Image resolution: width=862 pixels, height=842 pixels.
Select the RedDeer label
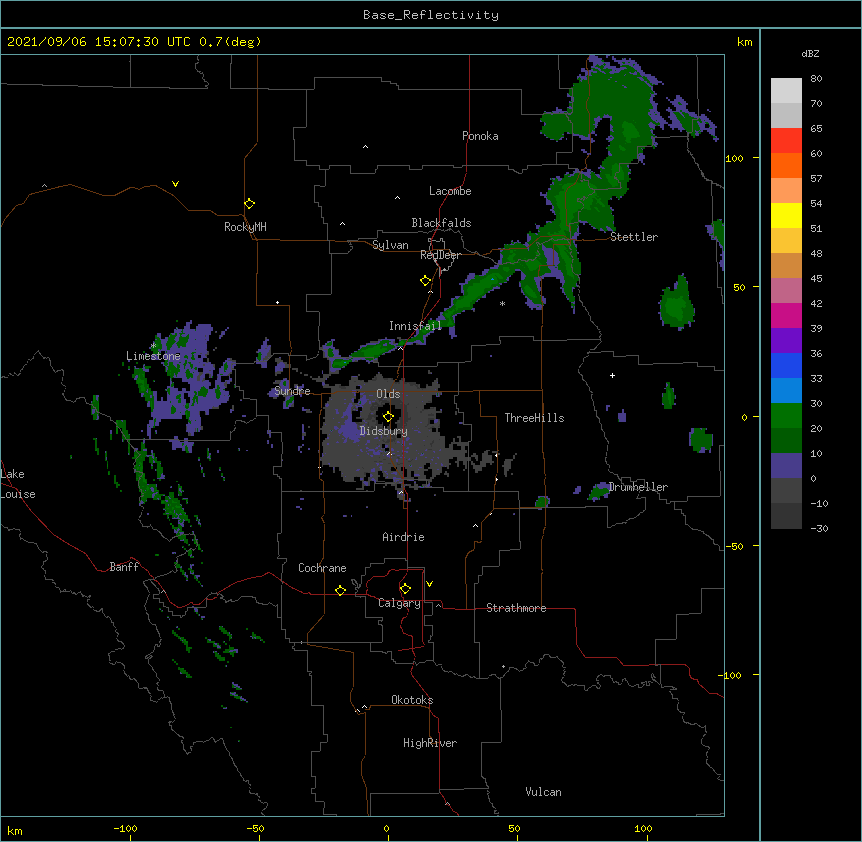[440, 255]
